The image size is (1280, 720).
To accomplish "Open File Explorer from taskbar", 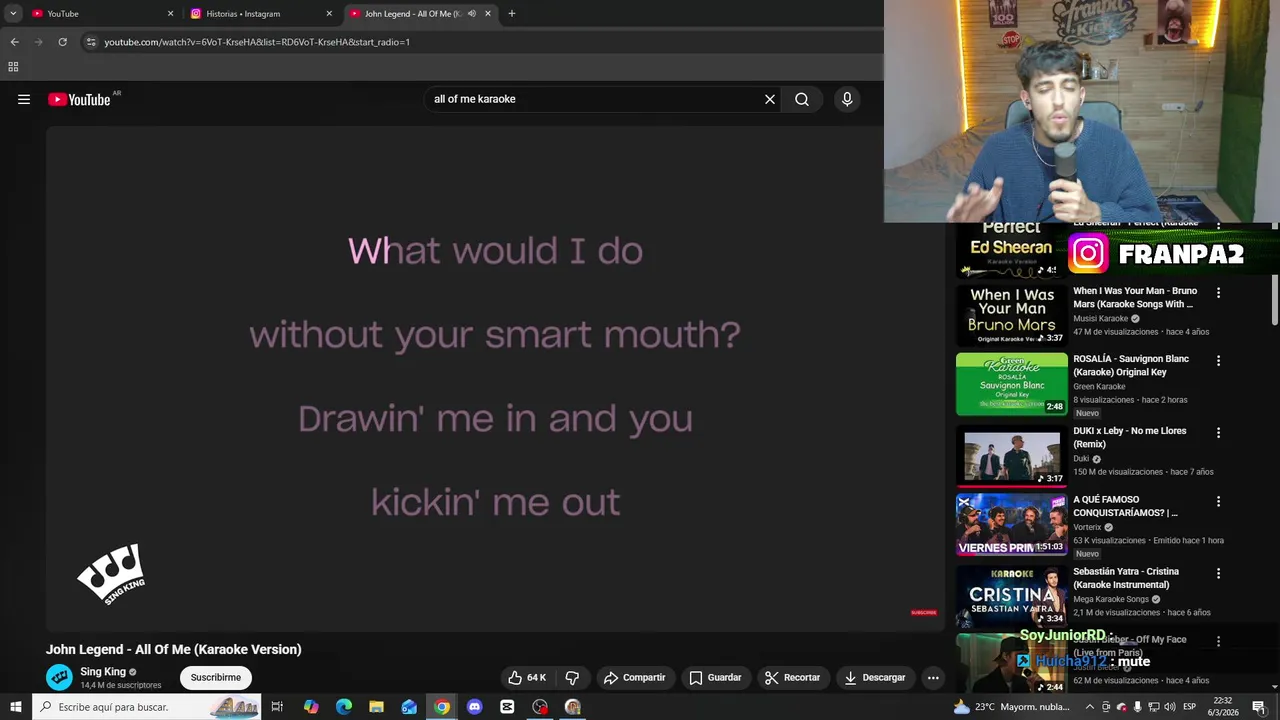I will coord(376,707).
